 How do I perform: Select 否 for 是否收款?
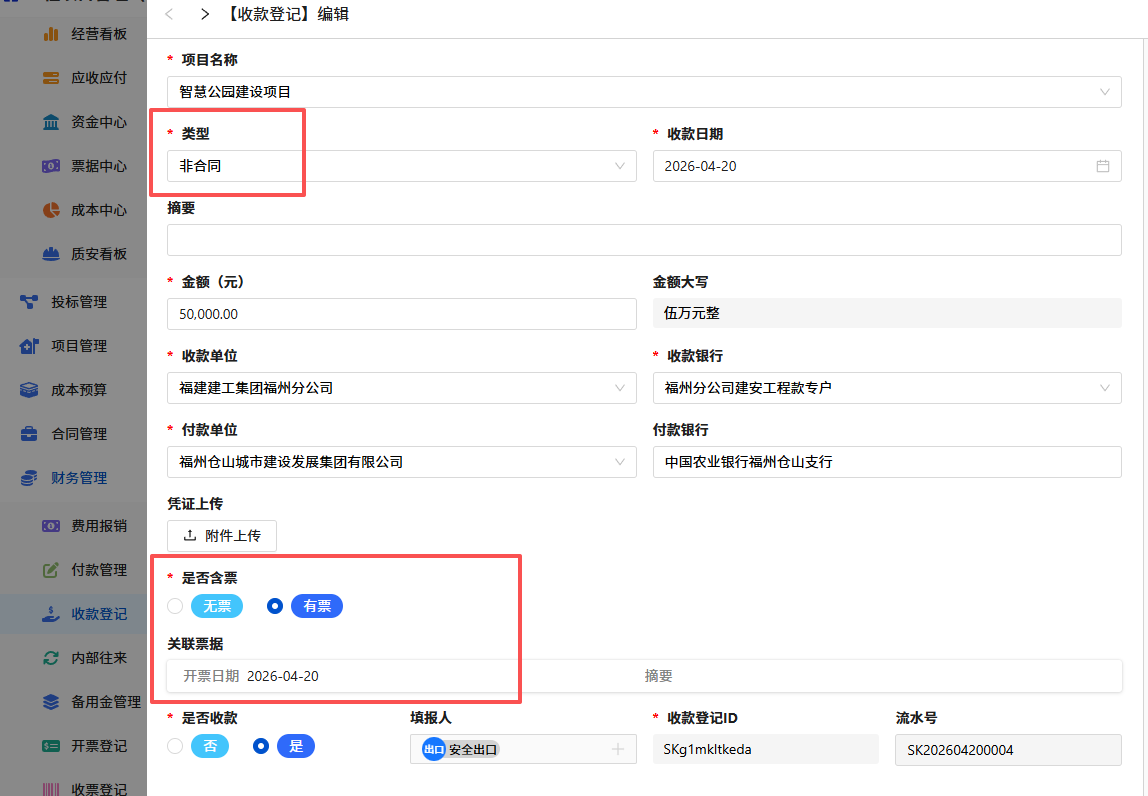(175, 746)
